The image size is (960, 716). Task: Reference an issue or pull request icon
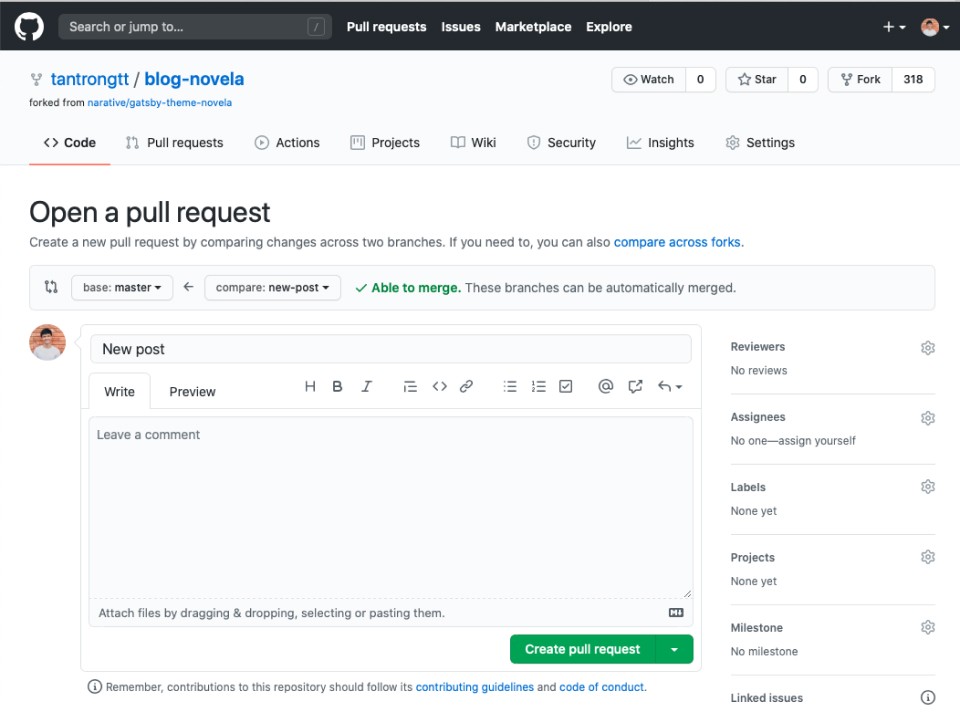pyautogui.click(x=635, y=386)
